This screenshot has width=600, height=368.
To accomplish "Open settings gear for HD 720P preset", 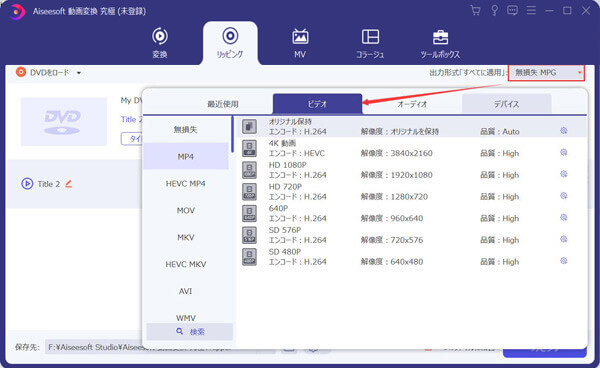I will [564, 196].
